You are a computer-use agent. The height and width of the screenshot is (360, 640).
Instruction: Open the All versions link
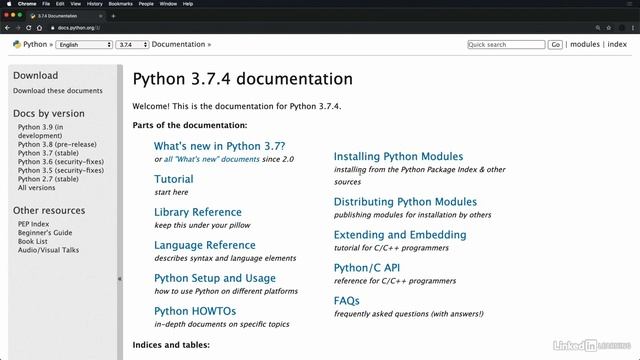pos(36,187)
